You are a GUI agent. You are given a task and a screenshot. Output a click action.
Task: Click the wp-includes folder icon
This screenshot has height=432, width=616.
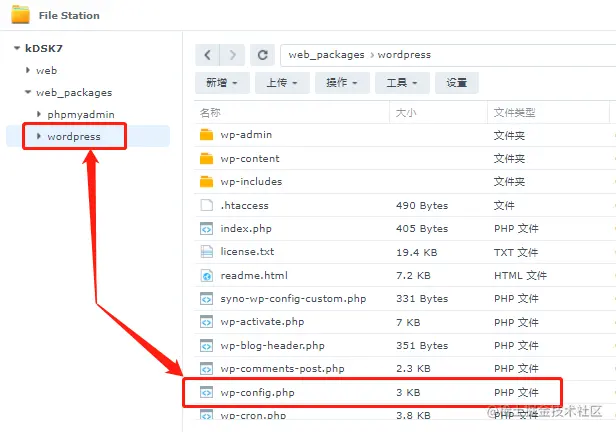206,181
